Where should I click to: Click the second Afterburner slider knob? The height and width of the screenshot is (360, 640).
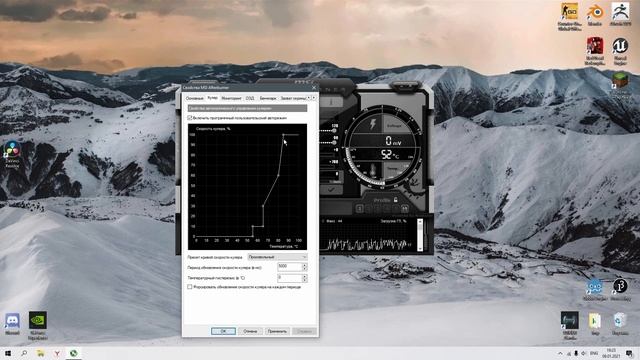click(334, 142)
